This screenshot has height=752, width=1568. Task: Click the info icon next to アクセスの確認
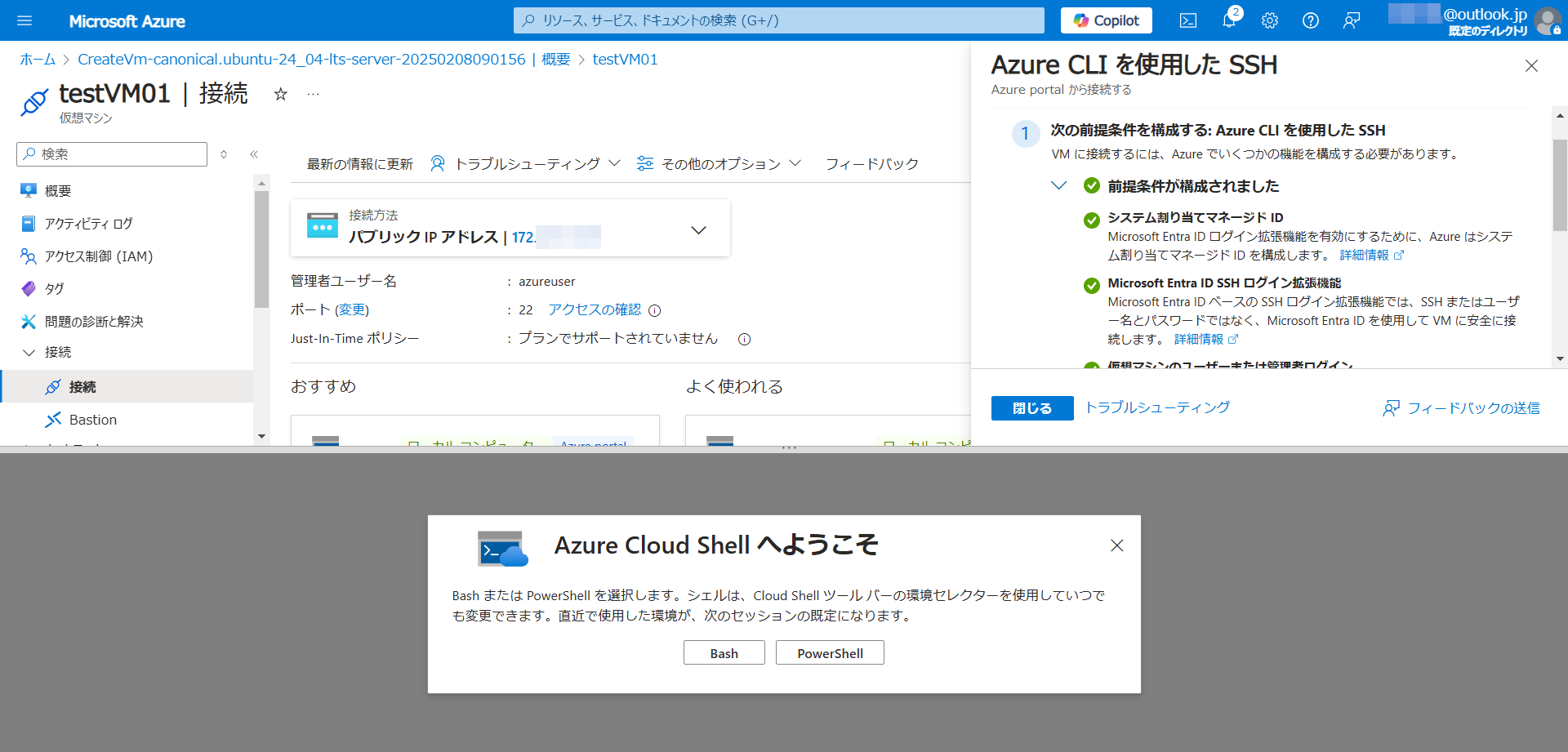click(654, 310)
